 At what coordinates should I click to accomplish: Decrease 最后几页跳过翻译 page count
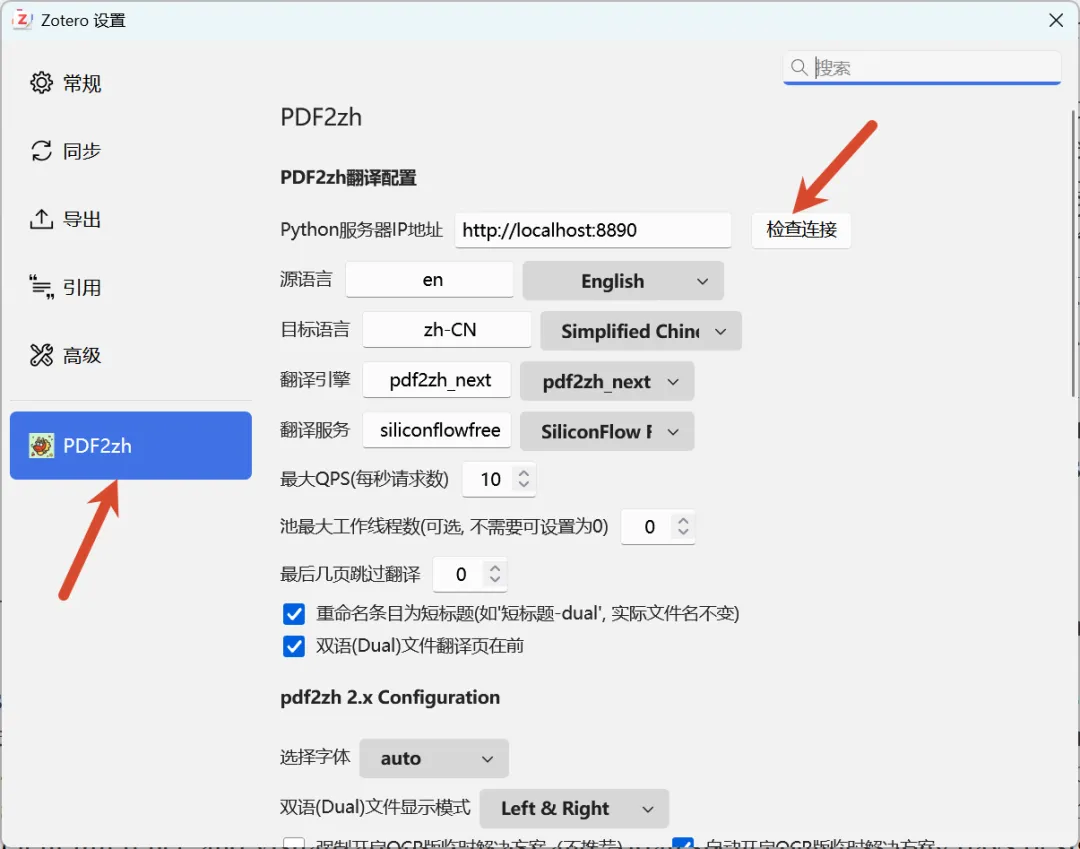click(x=495, y=579)
